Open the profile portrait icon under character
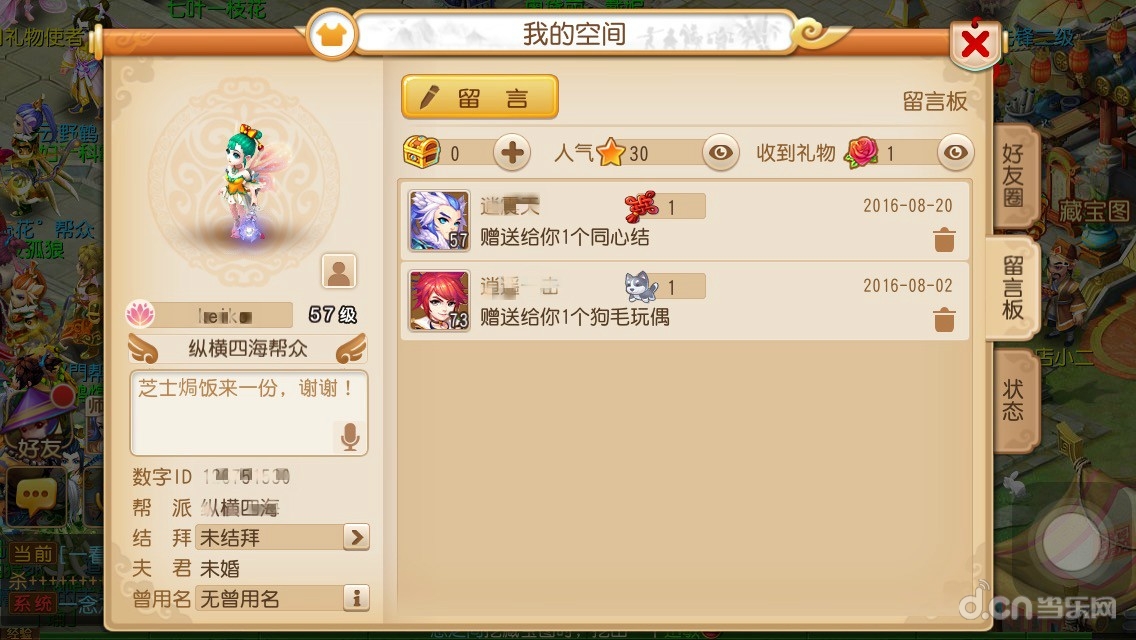This screenshot has width=1136, height=640. click(338, 272)
